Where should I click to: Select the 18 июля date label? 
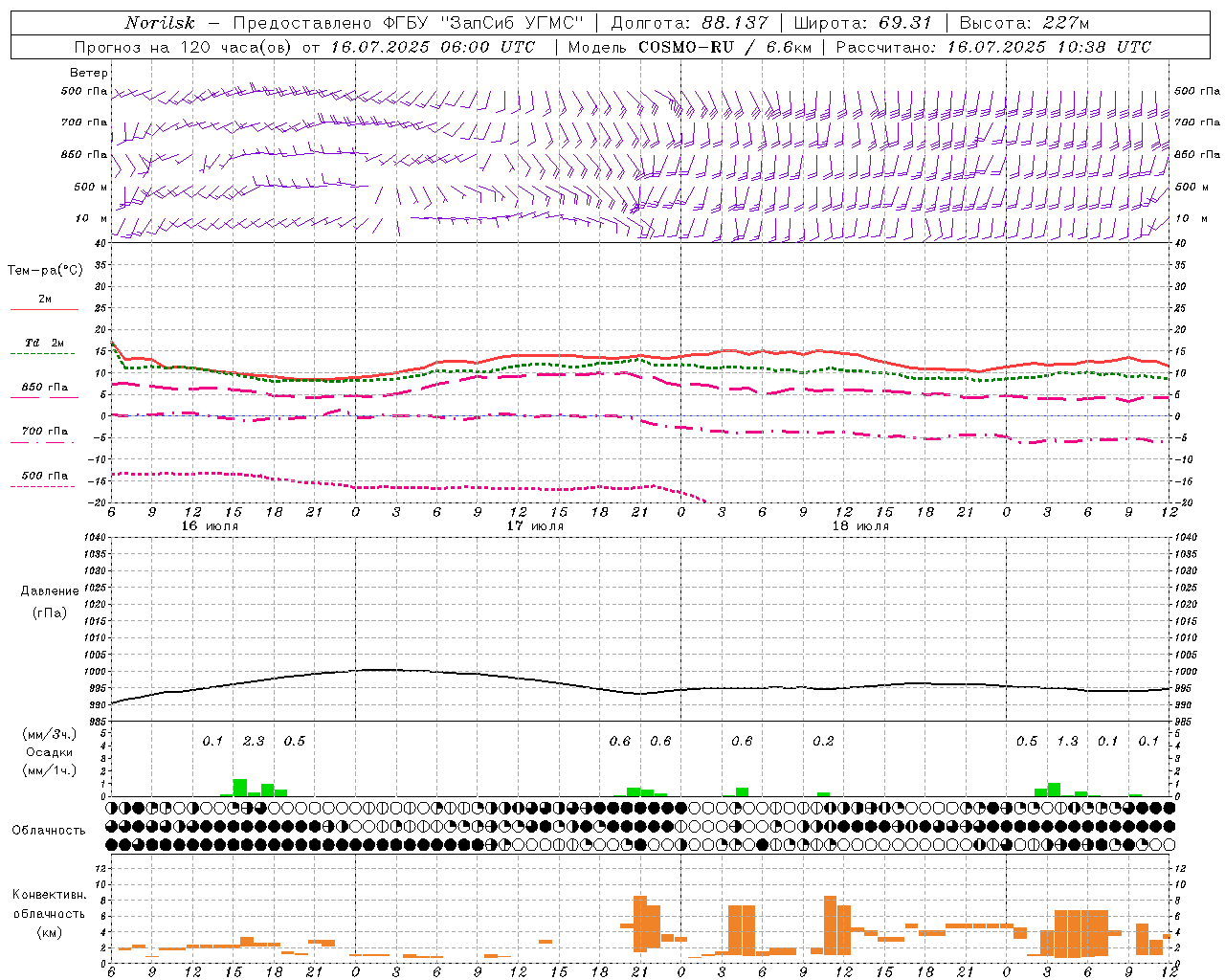pos(860,526)
